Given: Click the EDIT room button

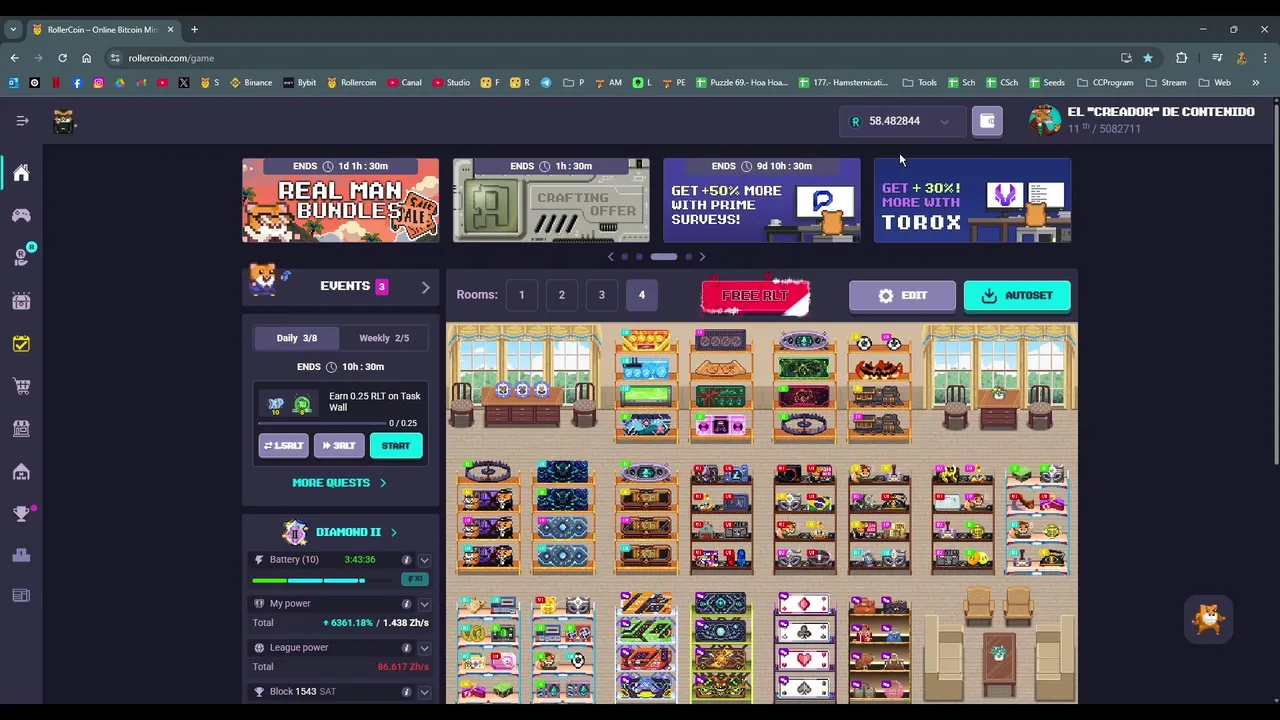Looking at the screenshot, I should pyautogui.click(x=902, y=296).
